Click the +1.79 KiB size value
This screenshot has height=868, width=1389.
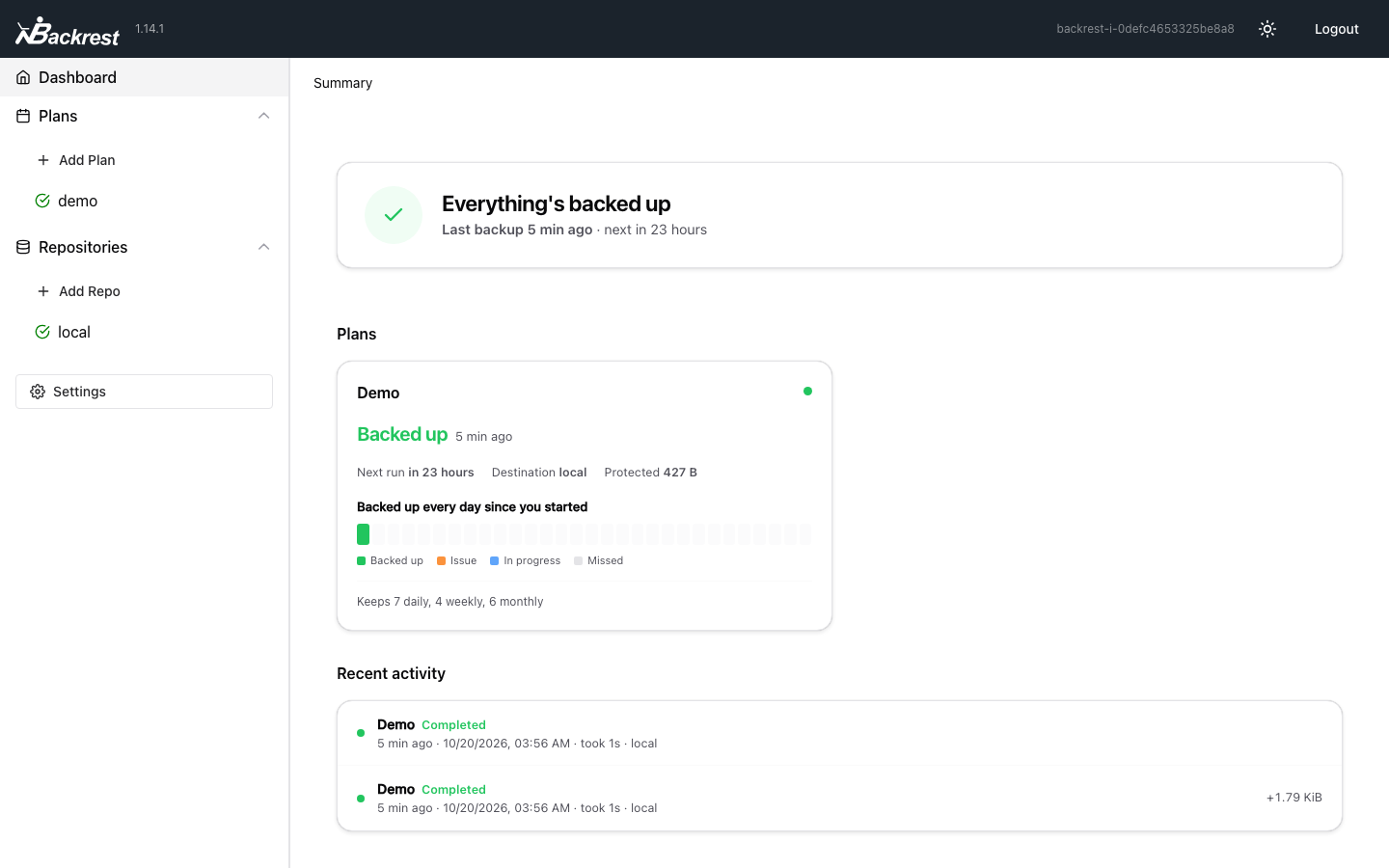(1294, 798)
